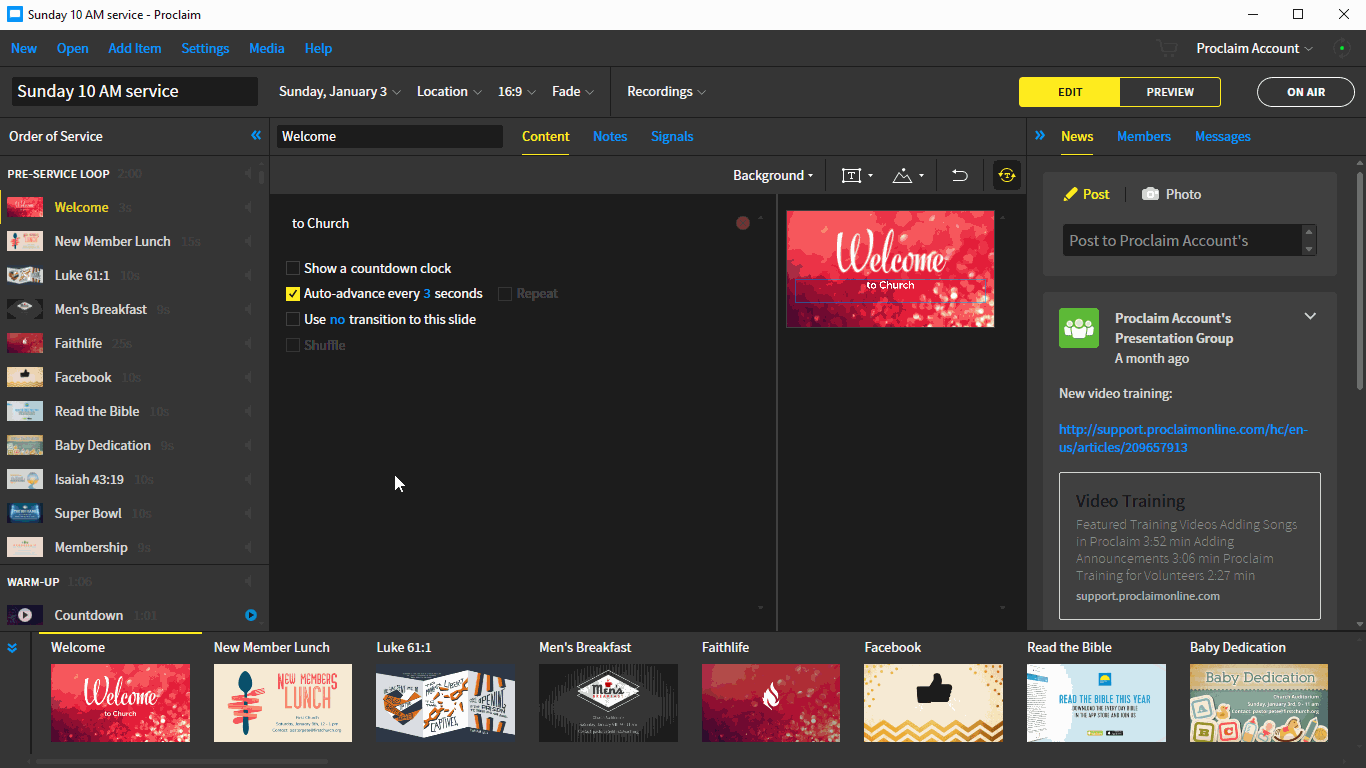Click speaker icon on PRE-SERVICE LOOP header
This screenshot has width=1366, height=768.
click(248, 174)
